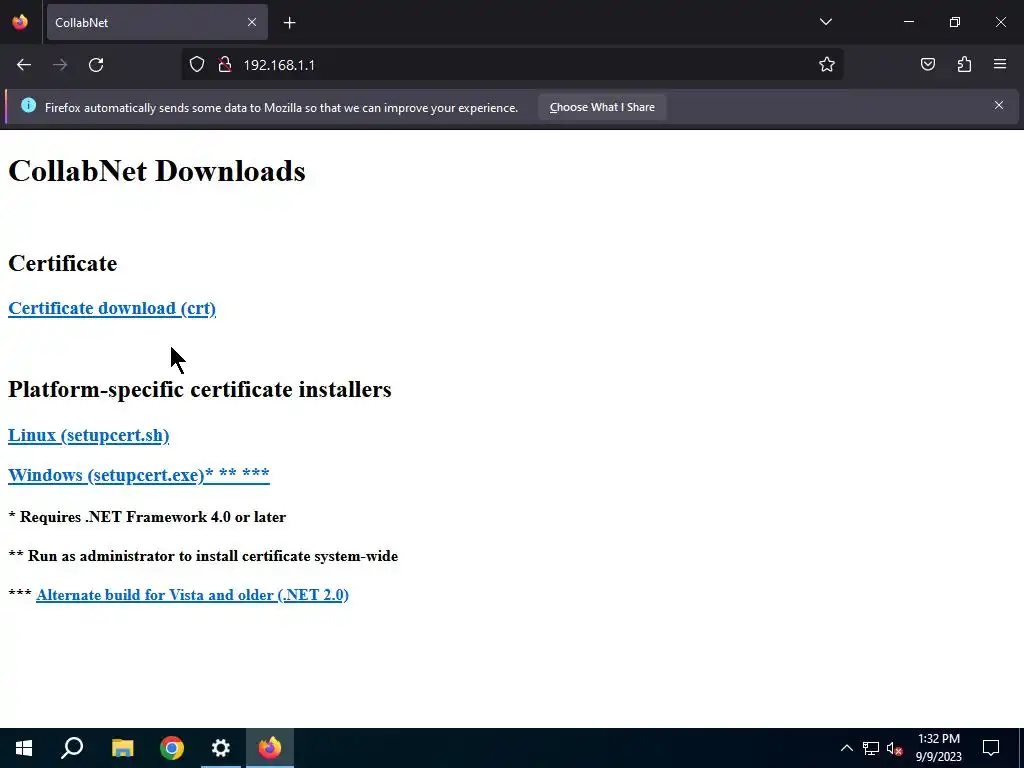Image resolution: width=1024 pixels, height=768 pixels.
Task: Go back to the previous page
Action: click(24, 65)
